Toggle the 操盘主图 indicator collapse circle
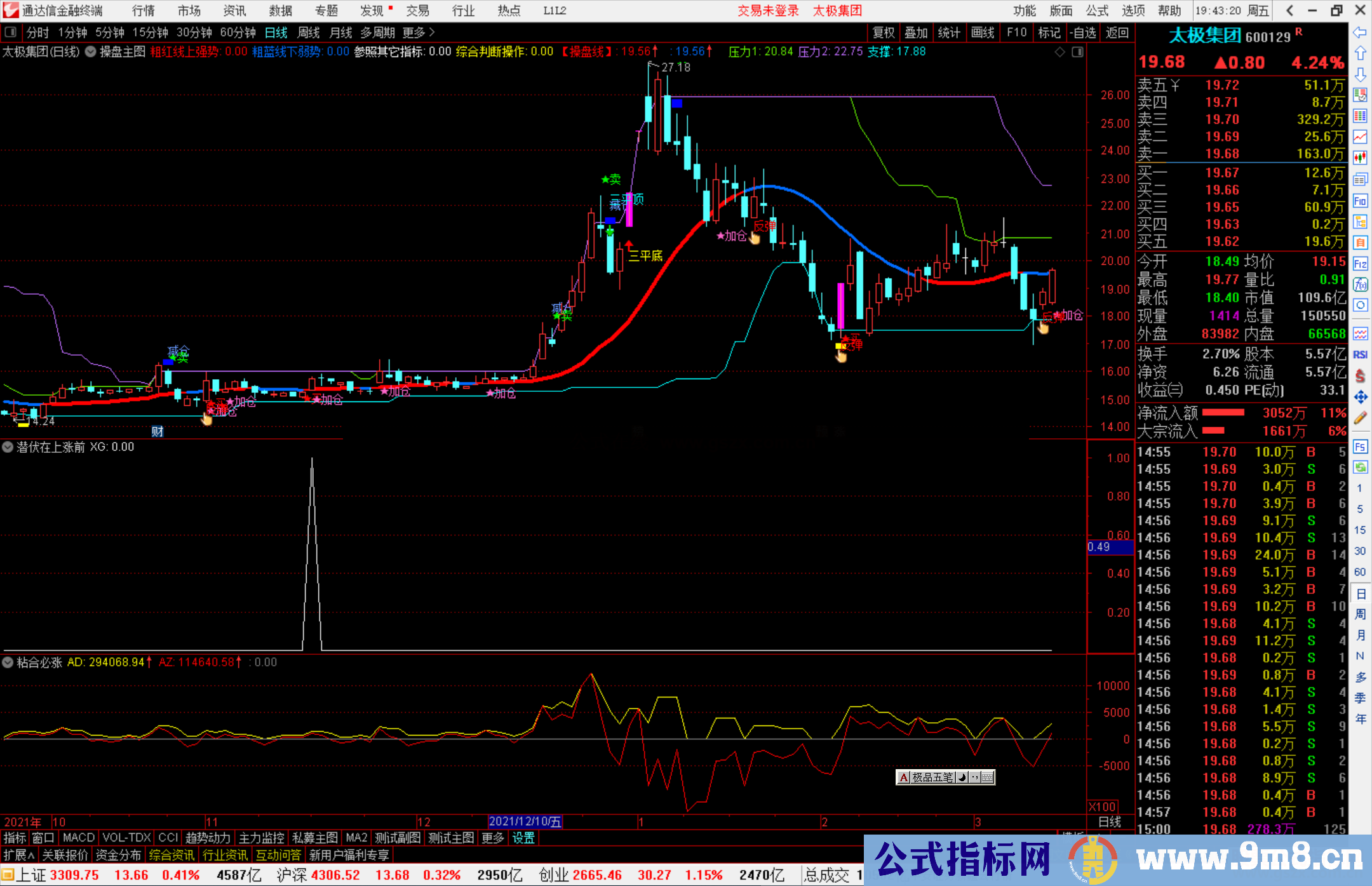Image resolution: width=1372 pixels, height=886 pixels. [91, 51]
